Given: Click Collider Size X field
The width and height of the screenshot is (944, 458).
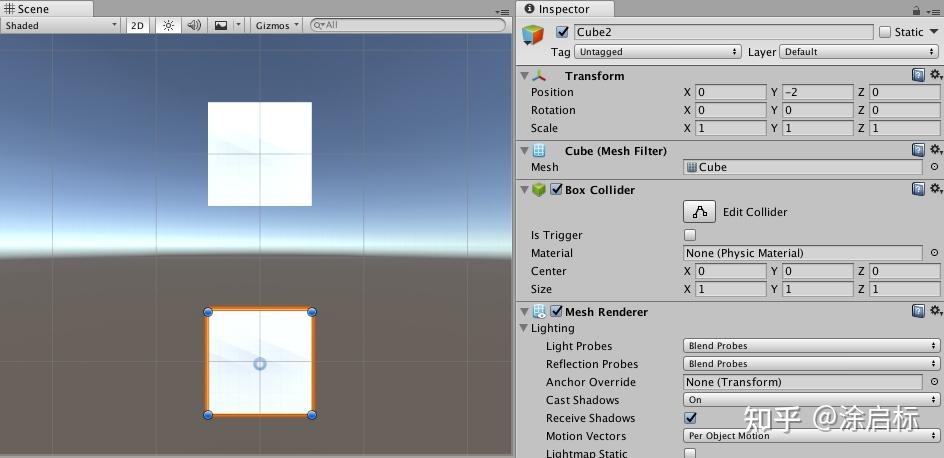Looking at the screenshot, I should point(730,289).
